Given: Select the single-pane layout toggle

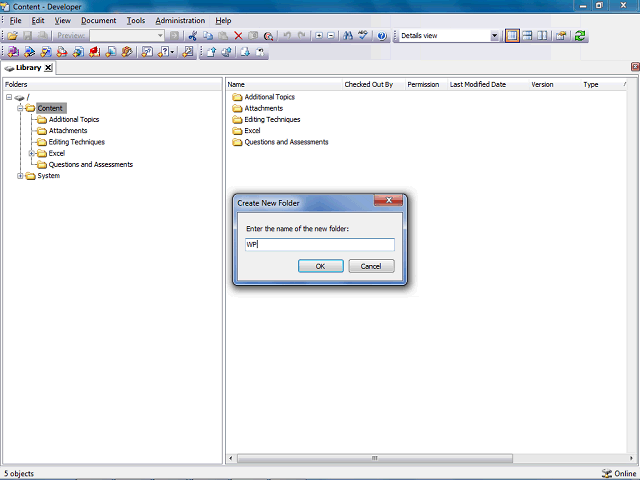Looking at the screenshot, I should [512, 36].
